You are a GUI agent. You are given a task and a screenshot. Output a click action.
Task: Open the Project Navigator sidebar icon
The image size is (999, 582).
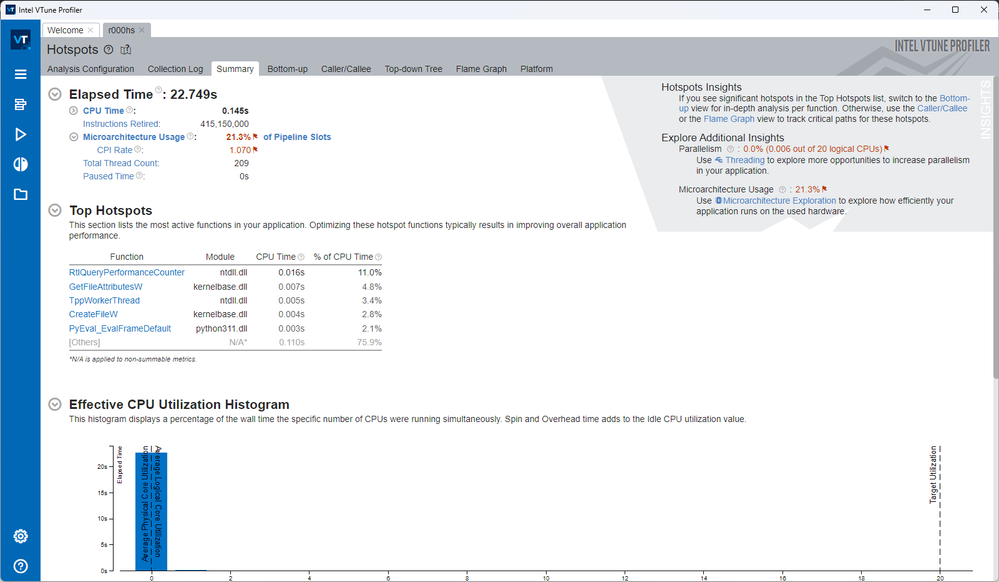click(20, 104)
